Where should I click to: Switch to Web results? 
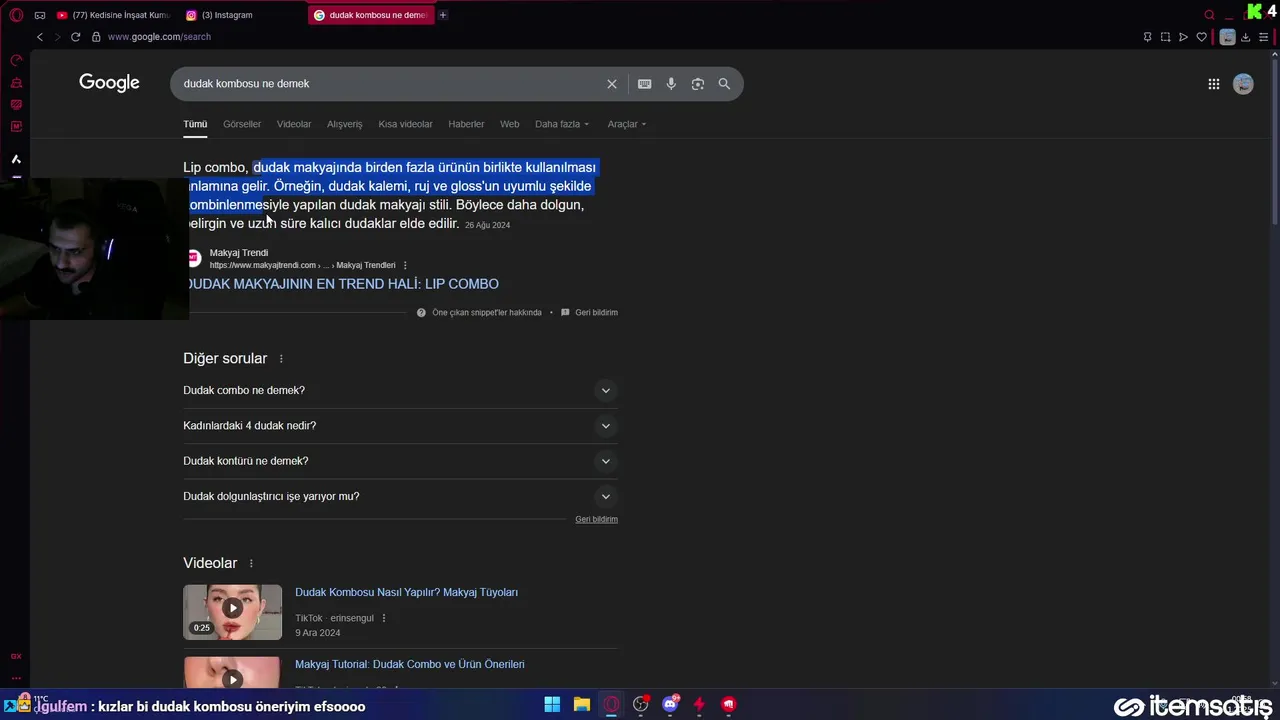coord(510,124)
